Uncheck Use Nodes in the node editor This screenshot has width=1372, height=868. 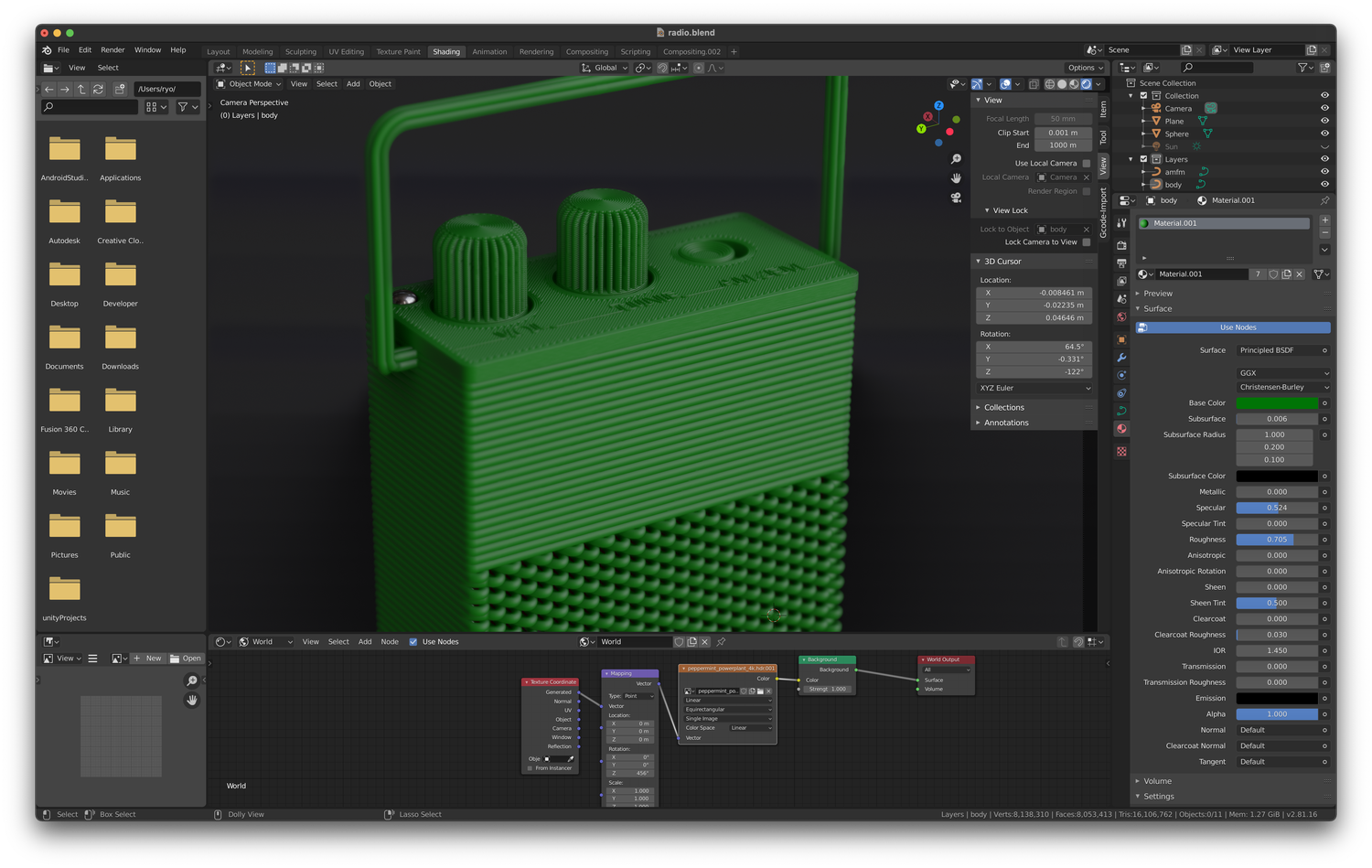tap(413, 642)
